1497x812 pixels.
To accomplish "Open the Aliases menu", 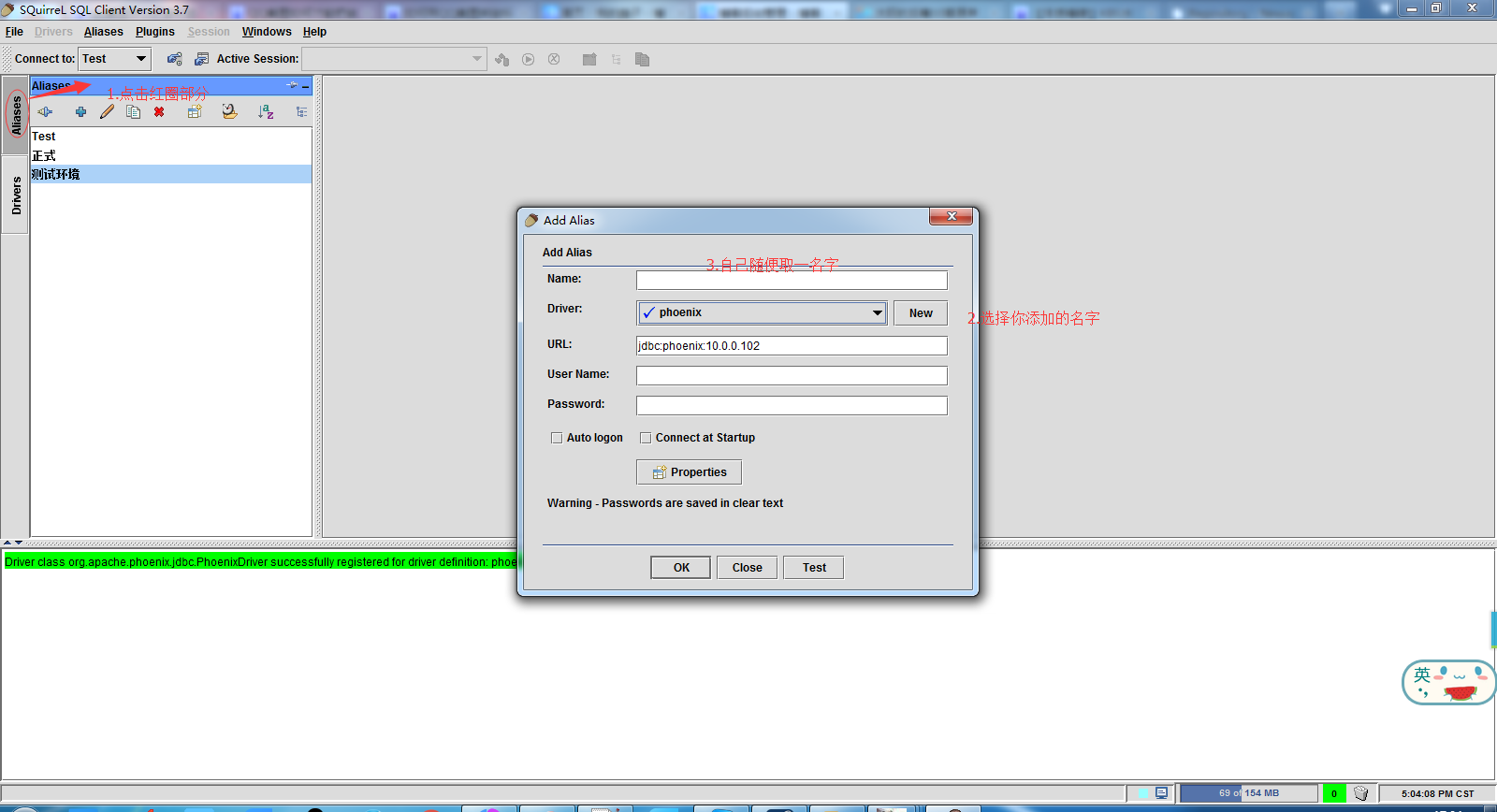I will coord(104,32).
